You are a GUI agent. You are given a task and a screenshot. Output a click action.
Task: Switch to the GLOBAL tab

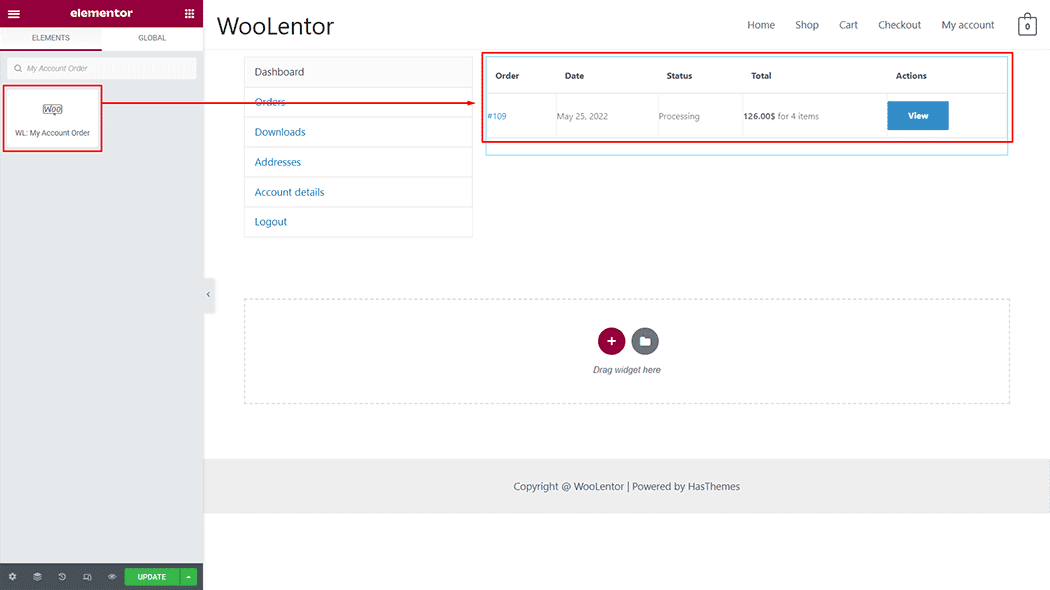152,38
